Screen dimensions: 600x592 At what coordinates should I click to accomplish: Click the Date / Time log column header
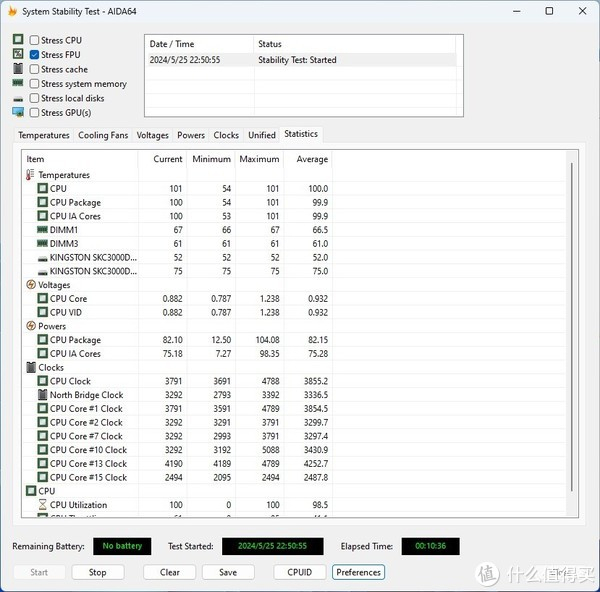(200, 44)
